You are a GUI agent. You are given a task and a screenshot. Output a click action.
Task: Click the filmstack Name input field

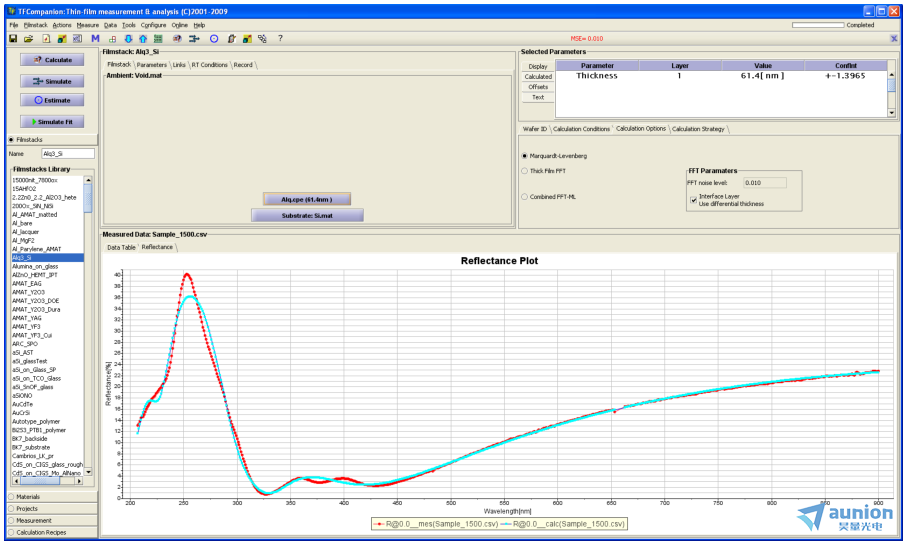[68, 154]
